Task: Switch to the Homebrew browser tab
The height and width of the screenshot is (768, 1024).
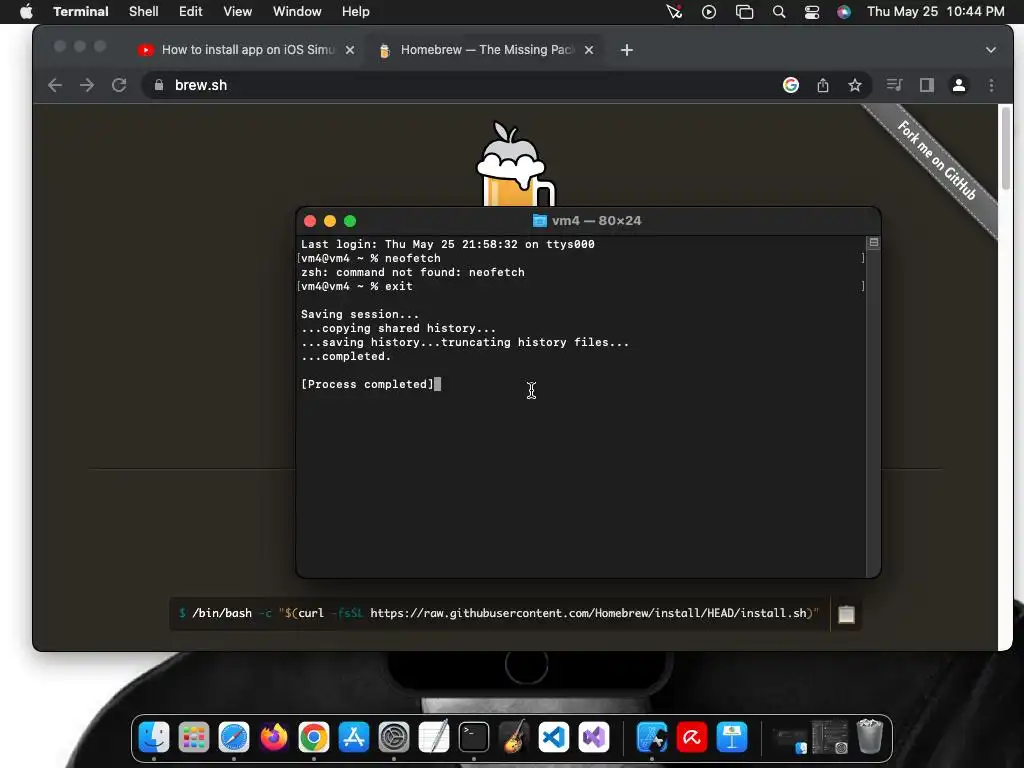Action: click(x=486, y=50)
